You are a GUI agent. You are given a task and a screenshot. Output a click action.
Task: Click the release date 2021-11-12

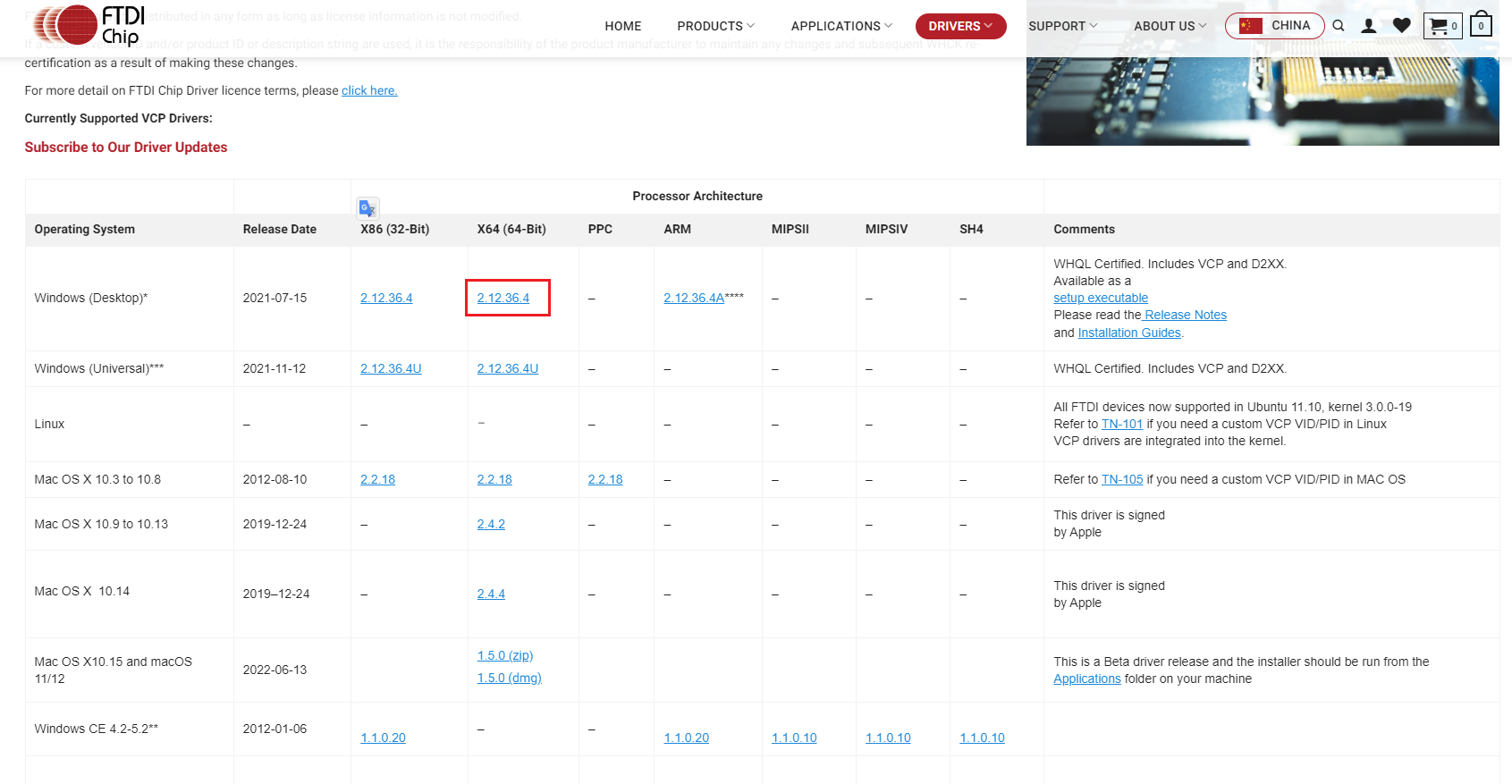click(x=275, y=368)
